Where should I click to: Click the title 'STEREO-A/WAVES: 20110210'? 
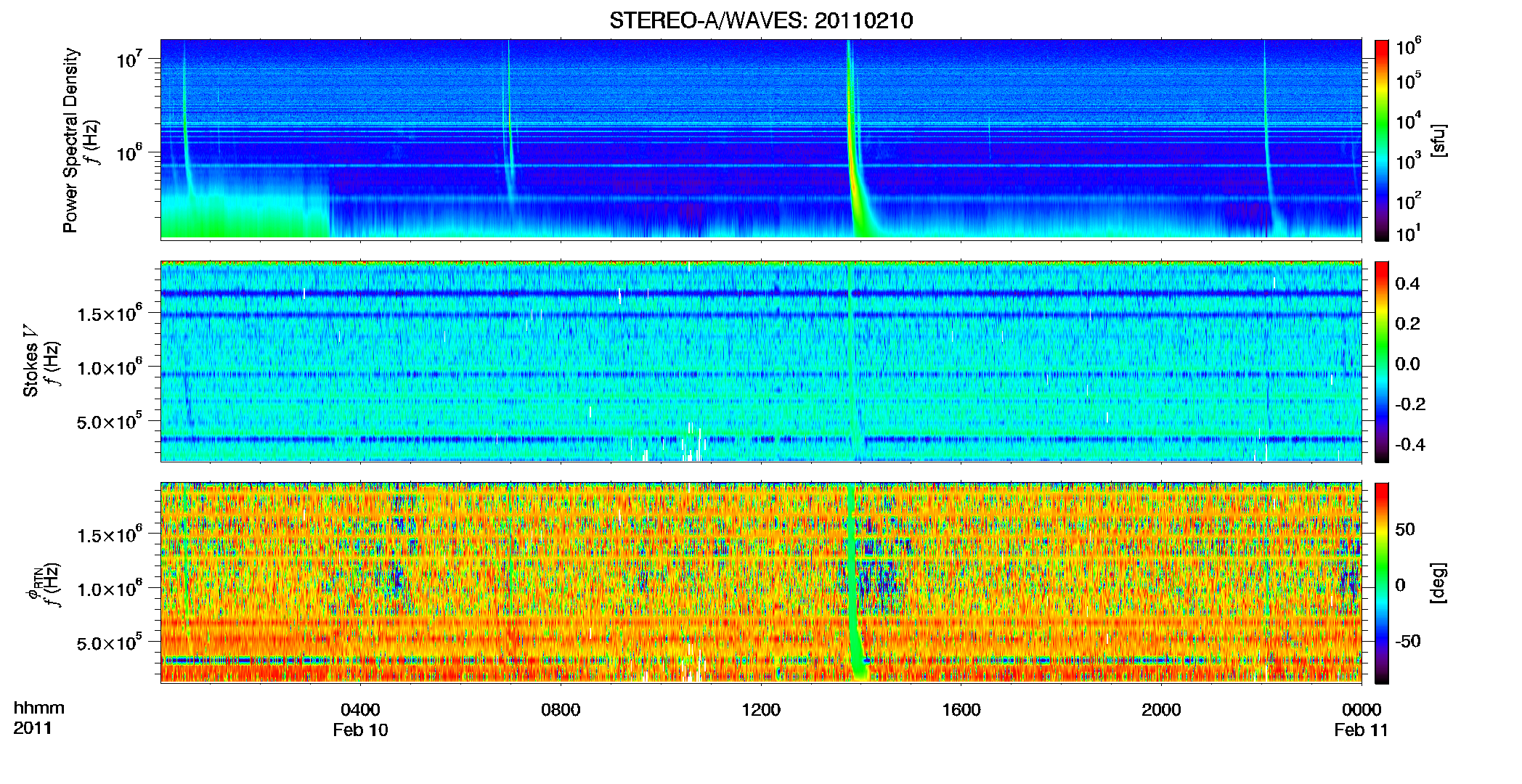click(x=761, y=20)
